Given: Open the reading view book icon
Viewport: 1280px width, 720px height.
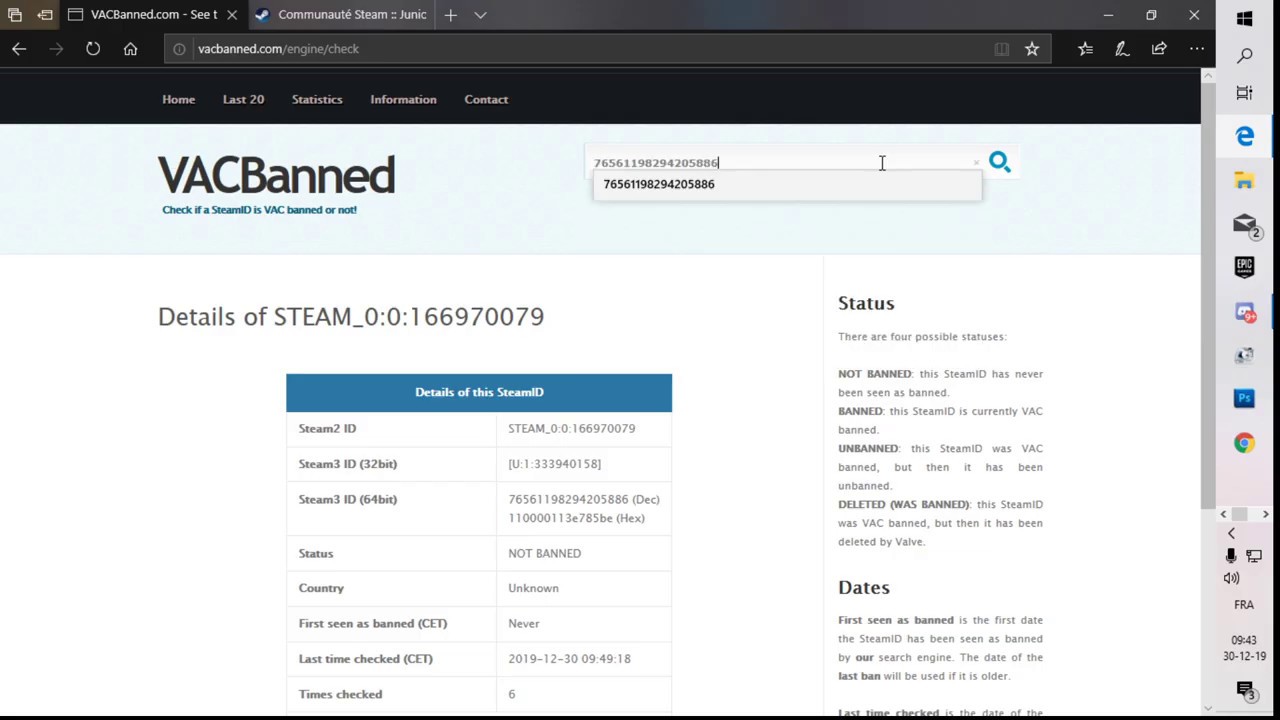Looking at the screenshot, I should [x=1001, y=48].
